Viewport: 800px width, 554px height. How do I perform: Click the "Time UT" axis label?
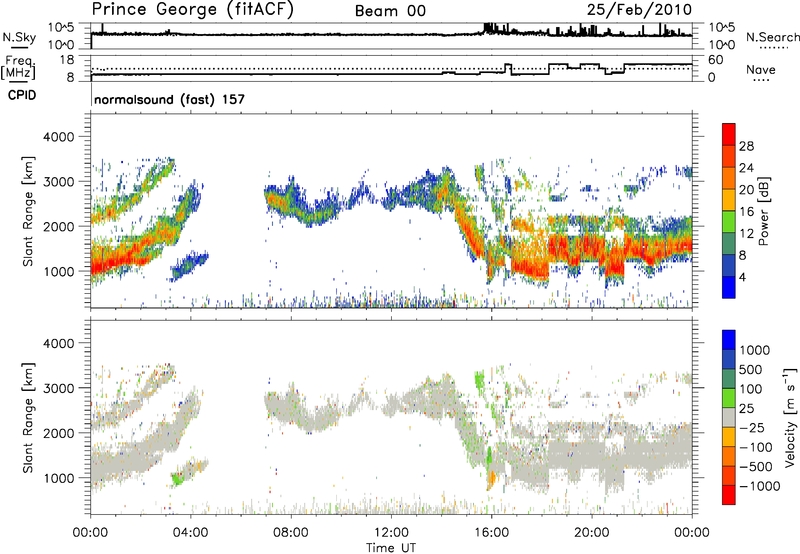click(x=391, y=547)
